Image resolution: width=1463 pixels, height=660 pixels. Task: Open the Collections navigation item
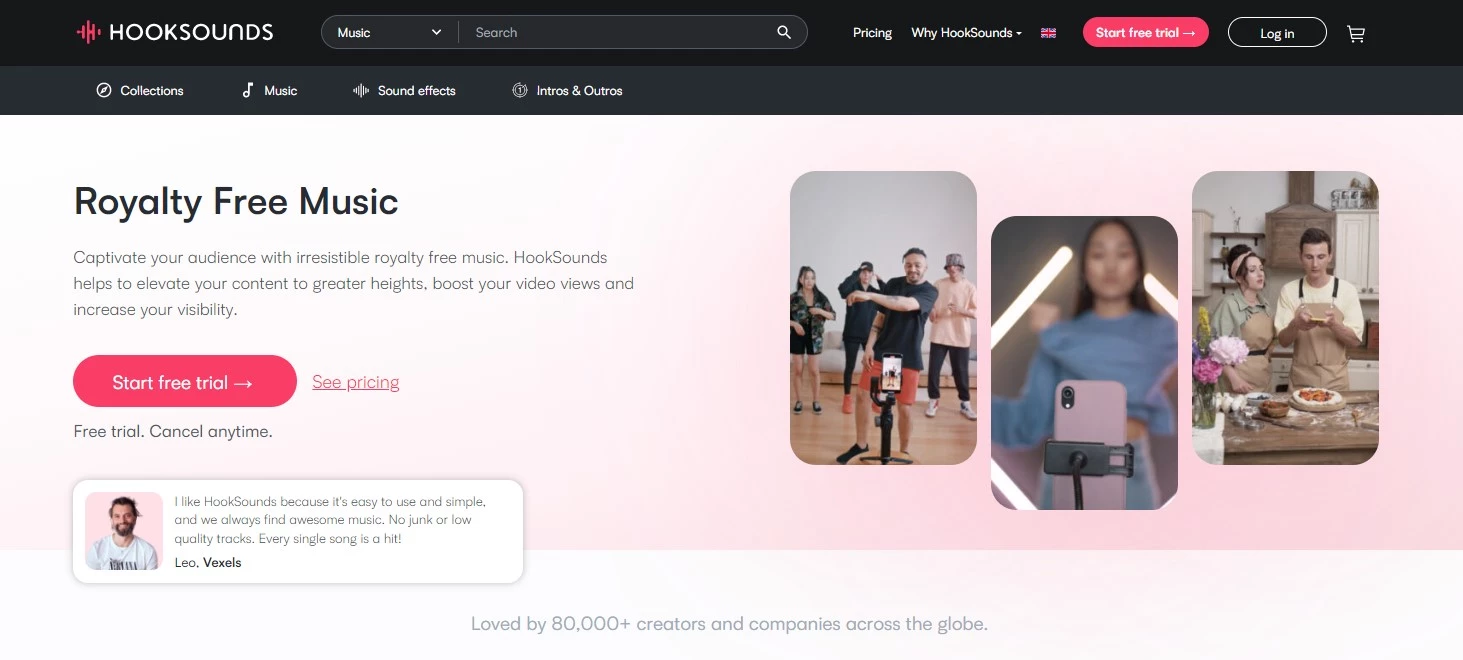tap(151, 91)
